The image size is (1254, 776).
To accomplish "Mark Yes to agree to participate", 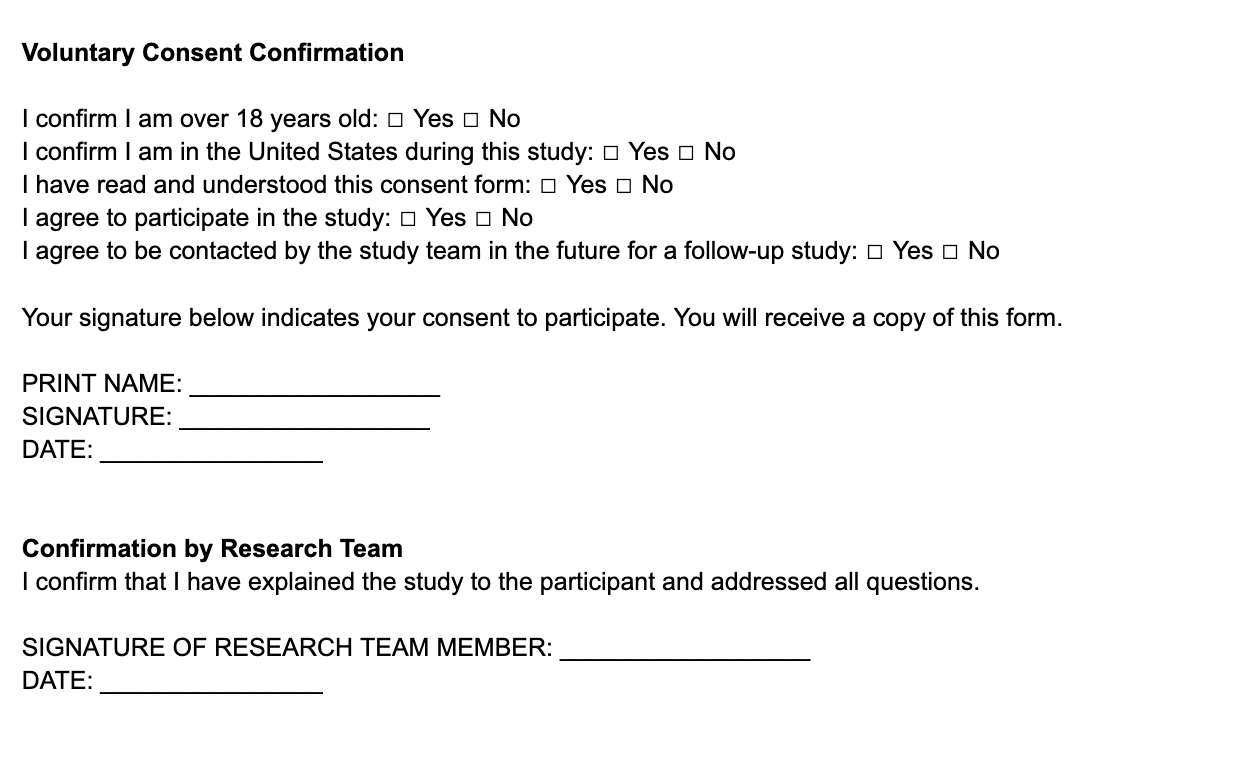I will click(408, 219).
